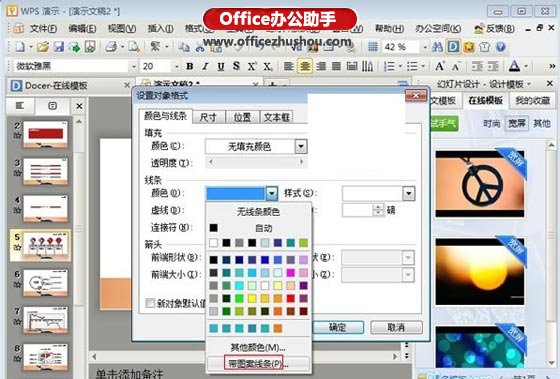Click the 反馈(B) feedback link
Screen dimensions: 560x379
click(495, 29)
